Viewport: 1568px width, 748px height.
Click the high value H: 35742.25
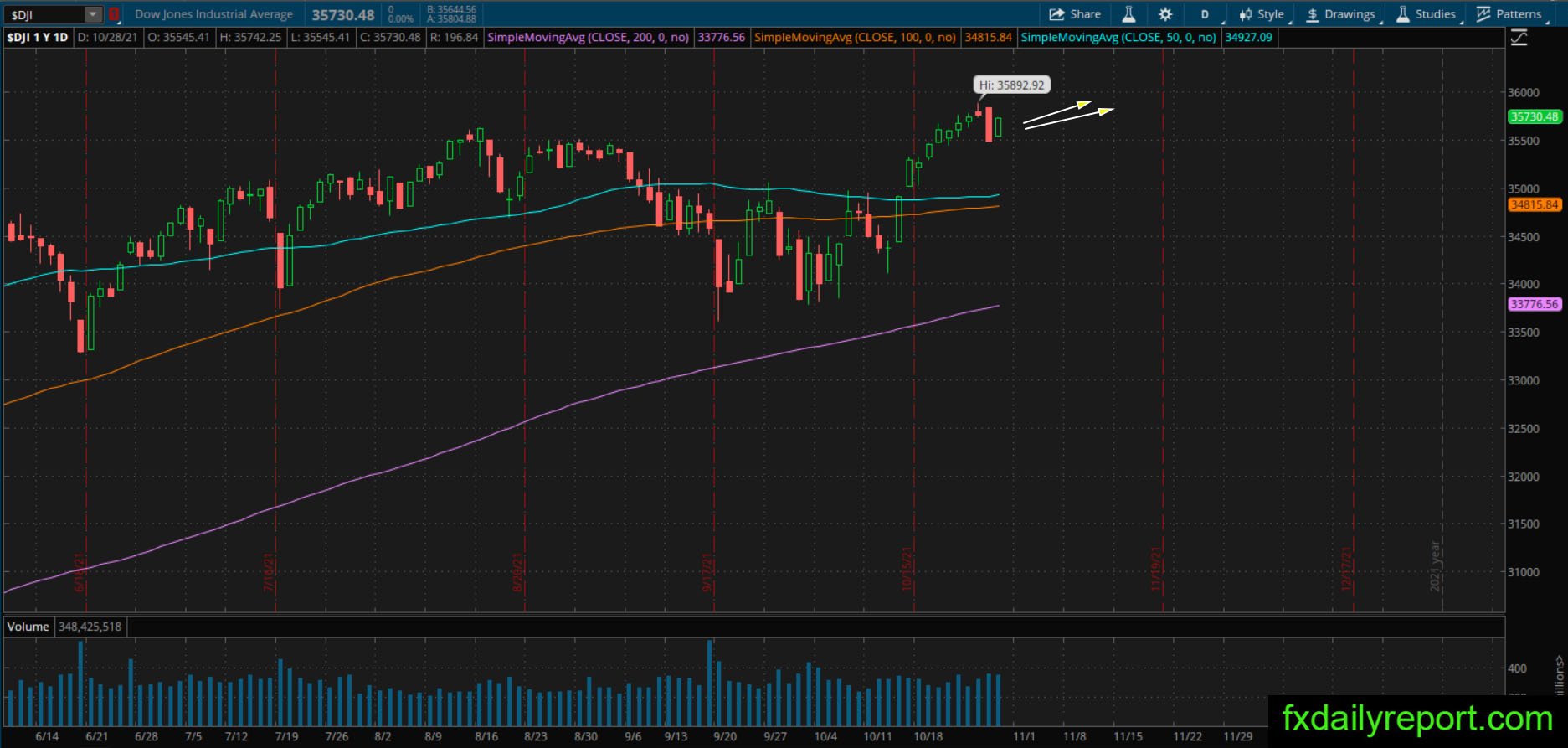pyautogui.click(x=250, y=38)
